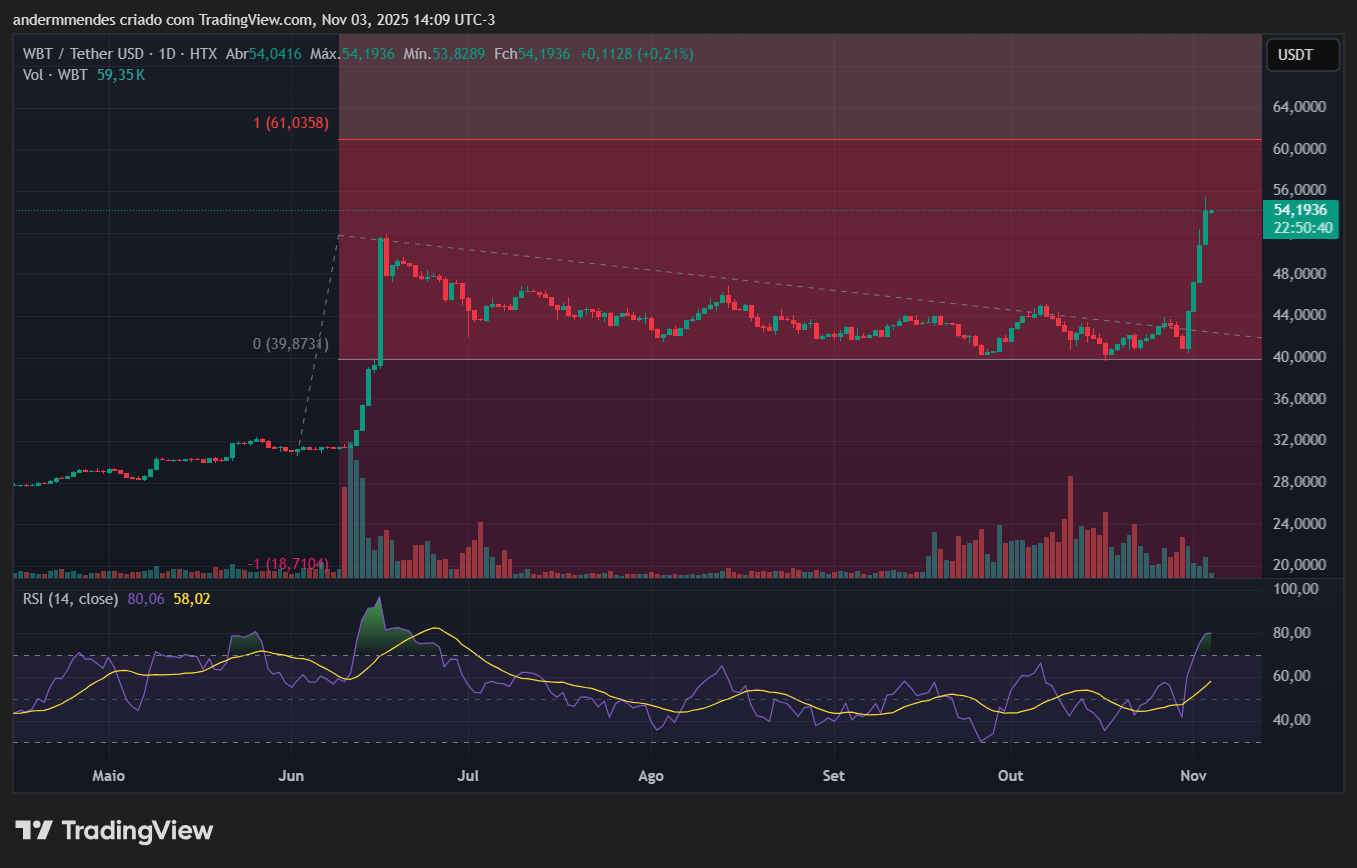Click the 60,0000 price scale value
The image size is (1357, 868).
pyautogui.click(x=1298, y=148)
